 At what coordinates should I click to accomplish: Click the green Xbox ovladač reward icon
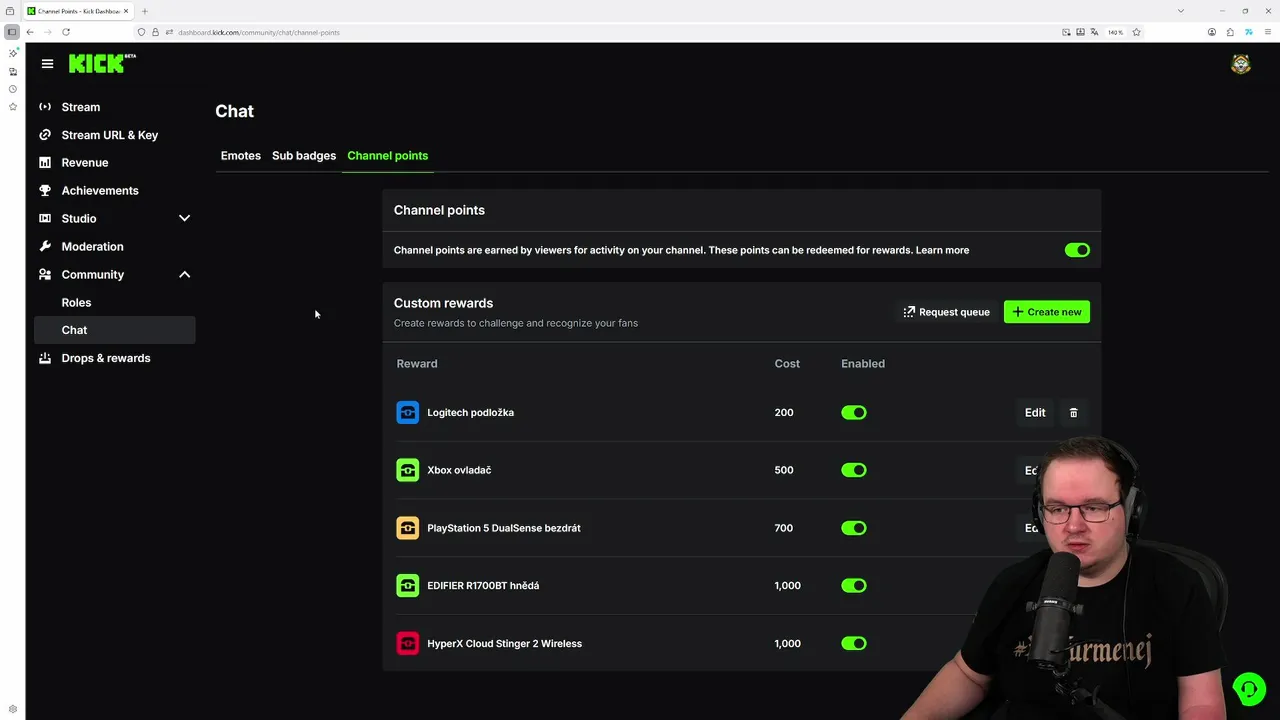(408, 470)
